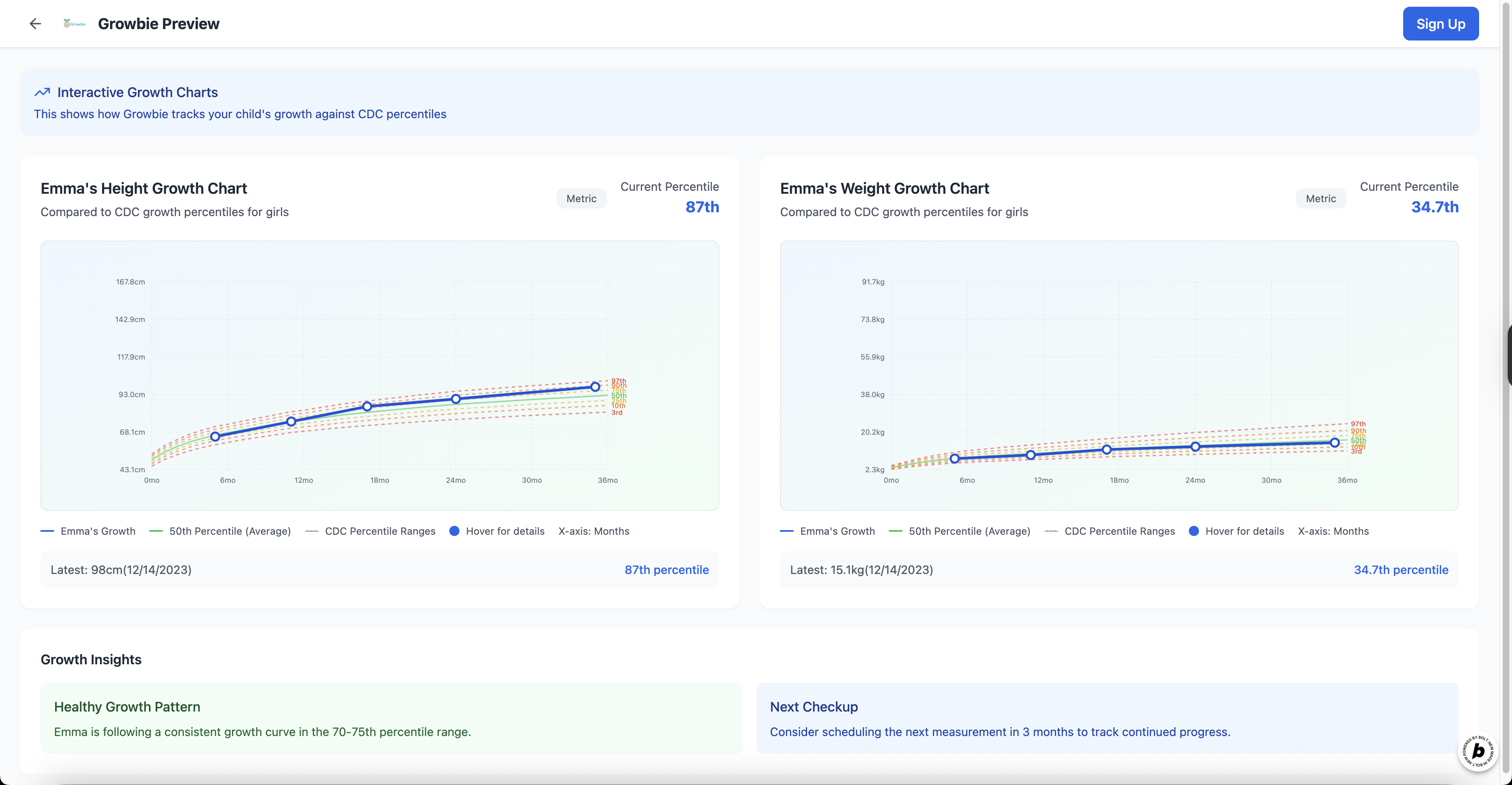
Task: Click Emma's Growth blue line in weight legend
Action: click(x=786, y=531)
